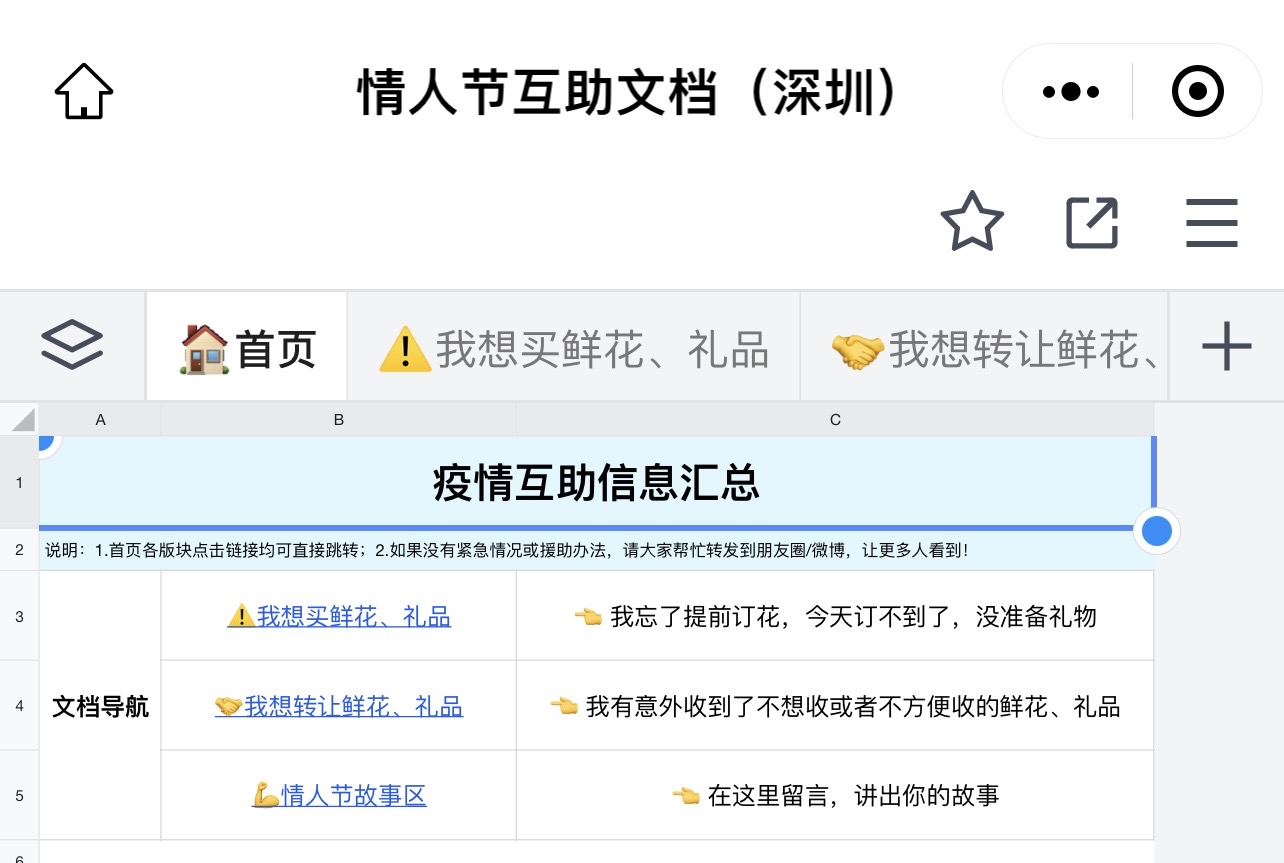
Task: Select column C header
Action: pos(835,420)
